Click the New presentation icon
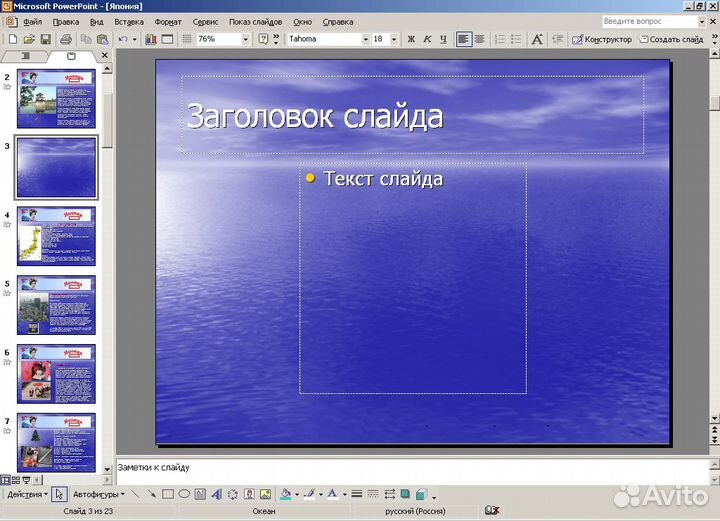Viewport: 720px width, 521px height. (13, 39)
